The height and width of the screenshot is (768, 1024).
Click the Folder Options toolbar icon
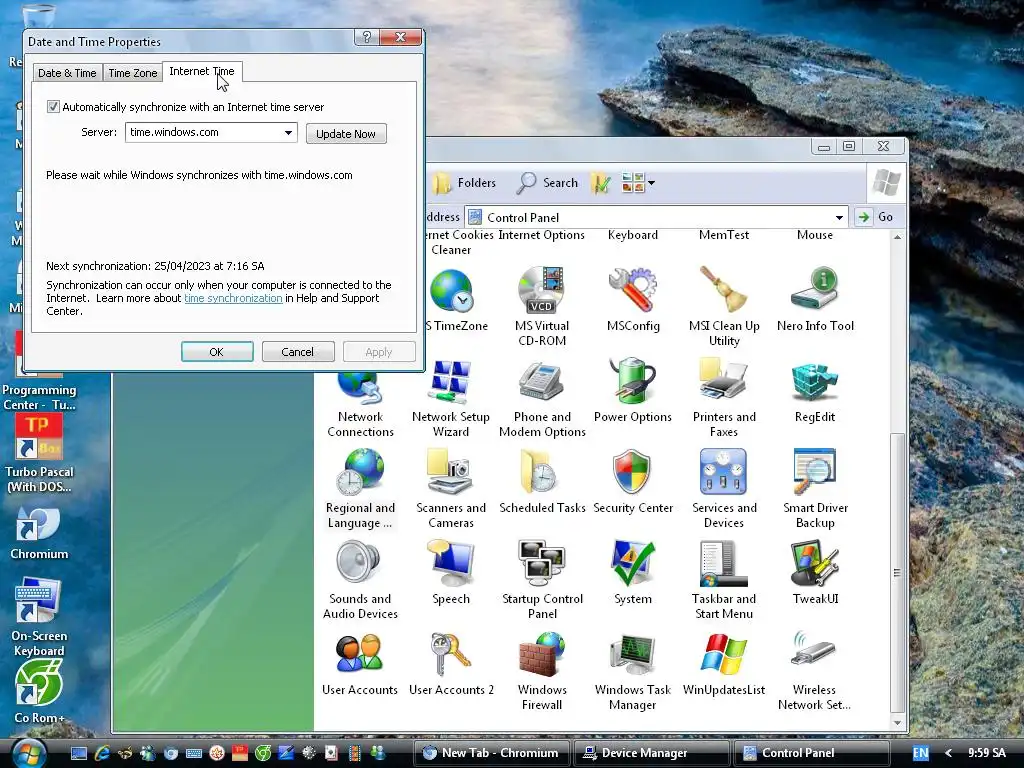tap(600, 184)
